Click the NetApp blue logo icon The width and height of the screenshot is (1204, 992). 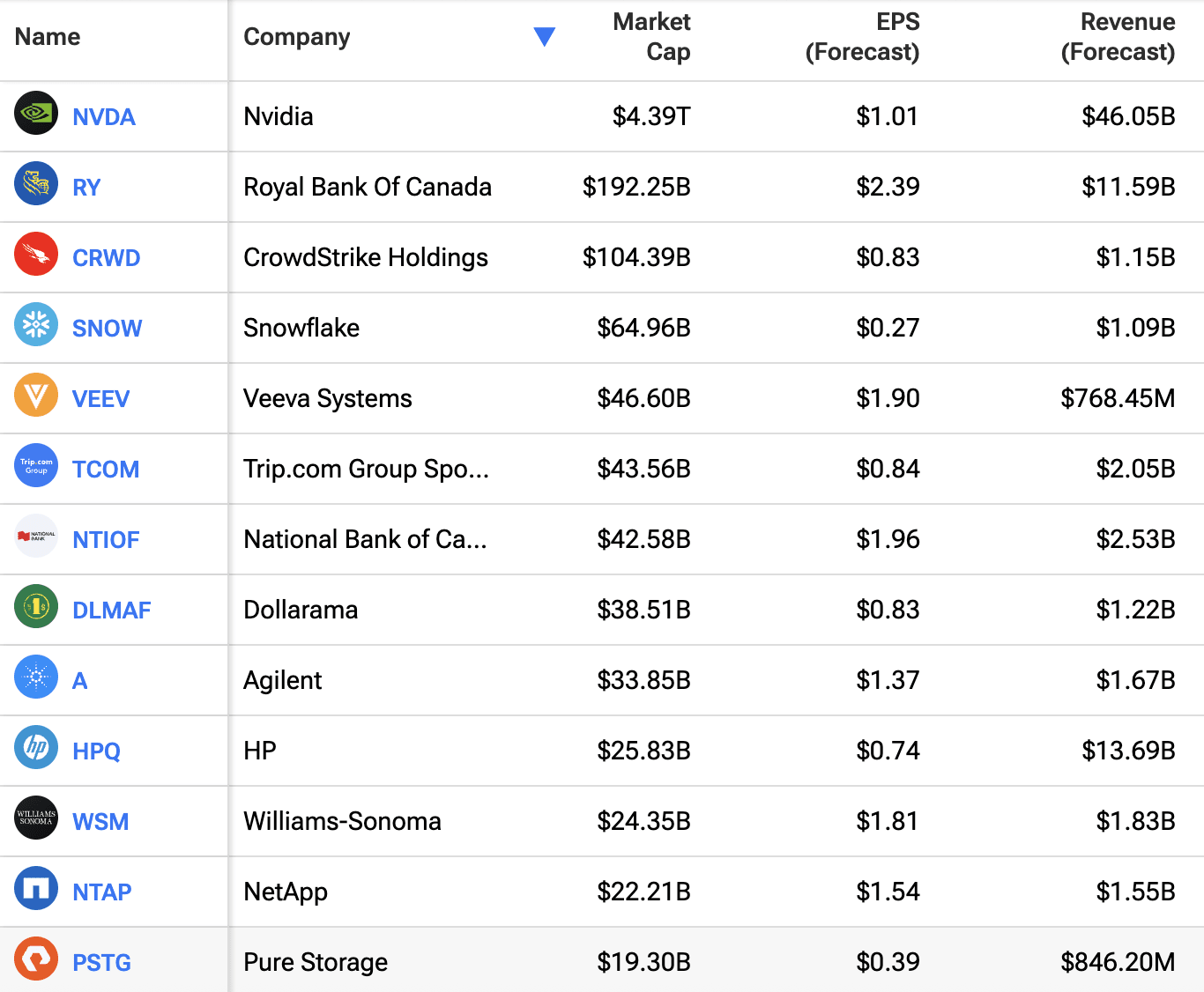coord(36,889)
